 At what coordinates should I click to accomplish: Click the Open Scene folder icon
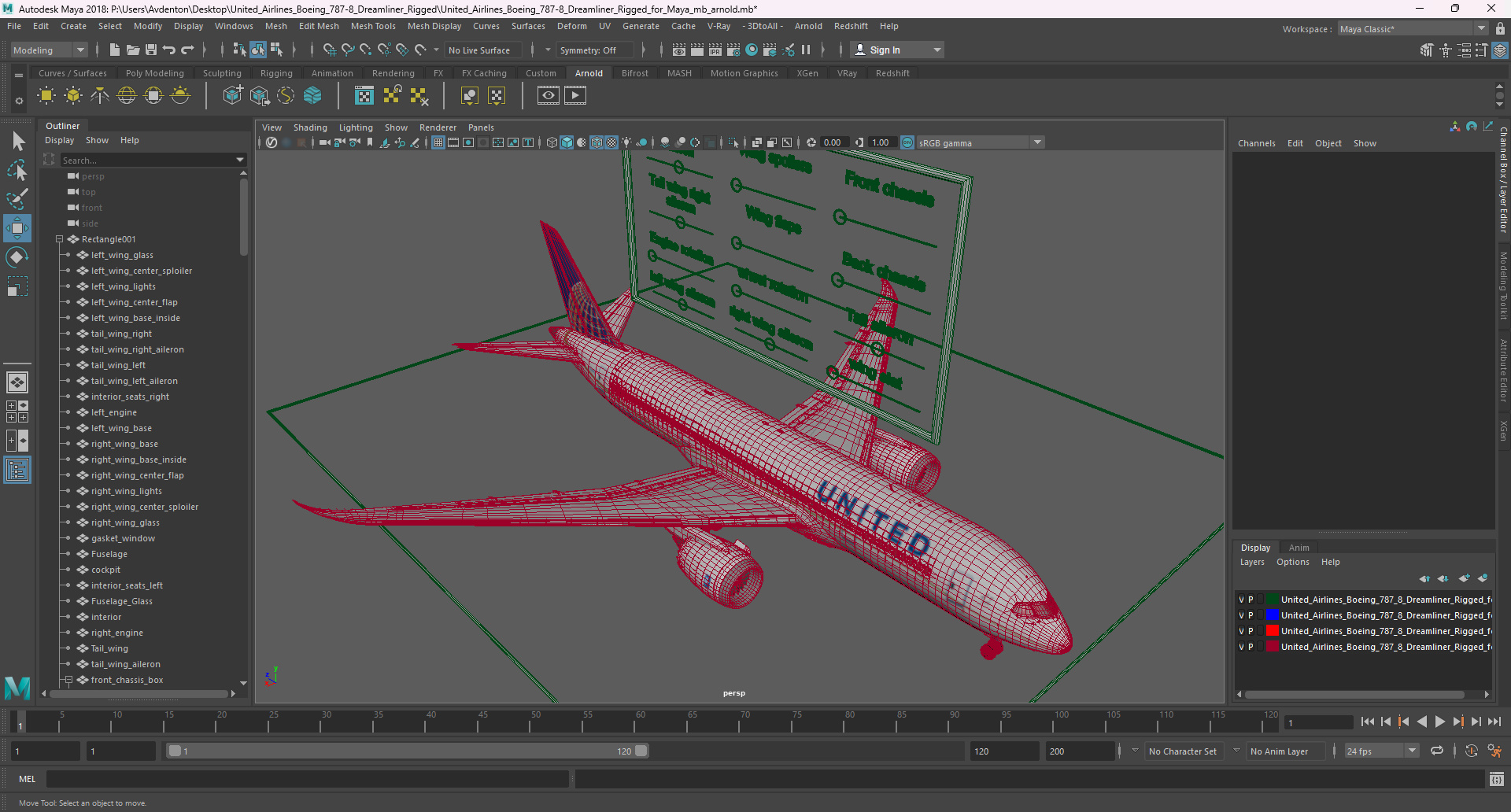click(133, 50)
